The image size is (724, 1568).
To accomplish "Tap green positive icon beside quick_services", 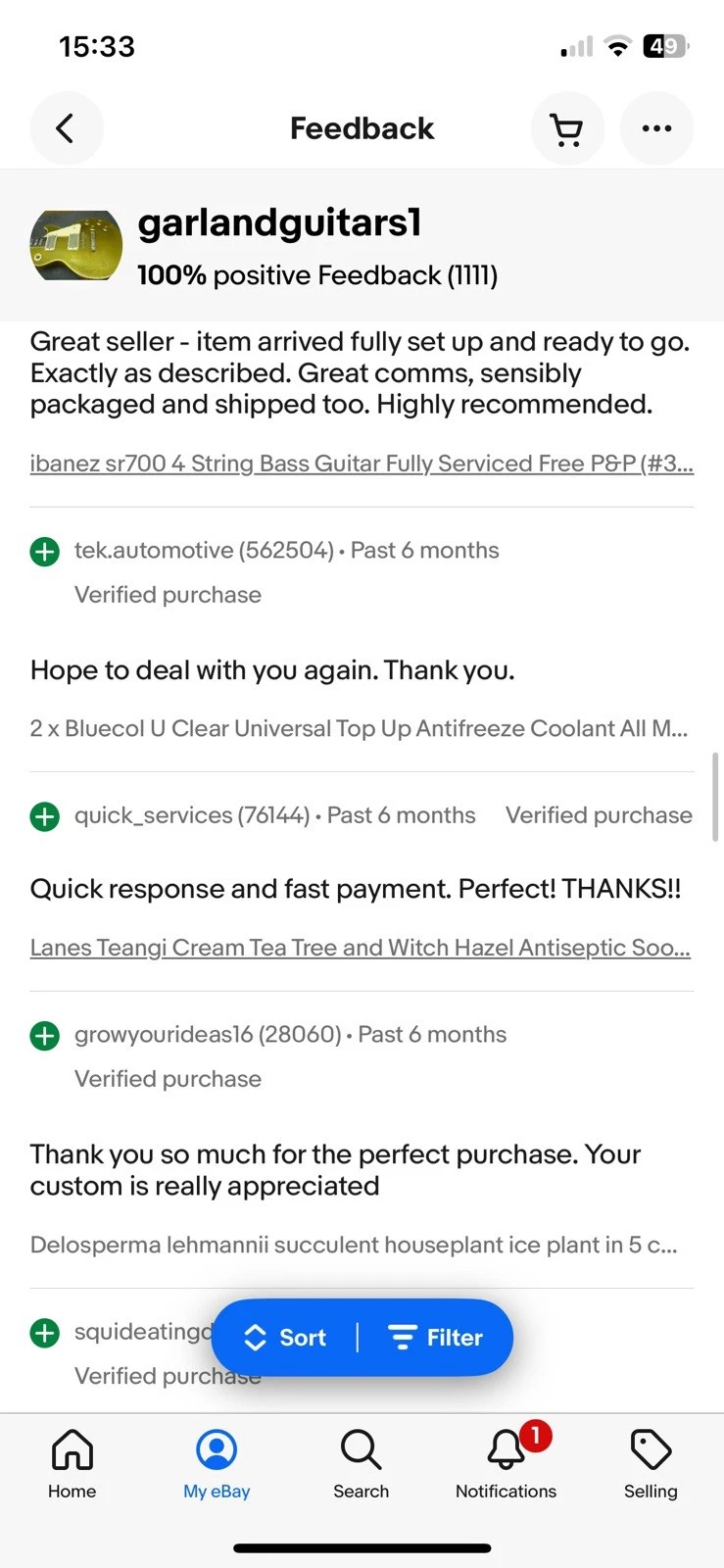I will 45,816.
